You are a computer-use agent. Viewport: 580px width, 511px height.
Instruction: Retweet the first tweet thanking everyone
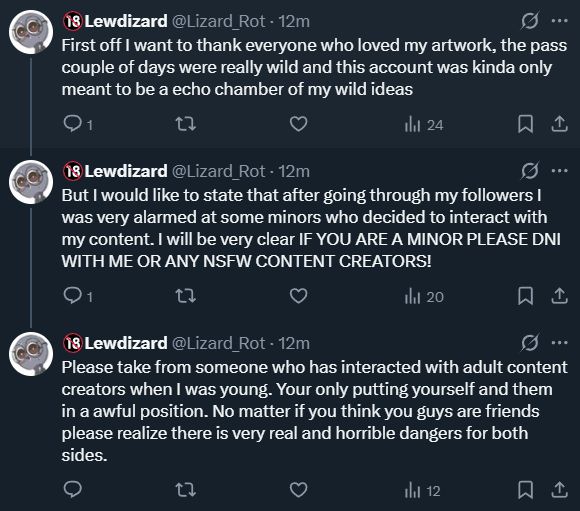tap(185, 124)
